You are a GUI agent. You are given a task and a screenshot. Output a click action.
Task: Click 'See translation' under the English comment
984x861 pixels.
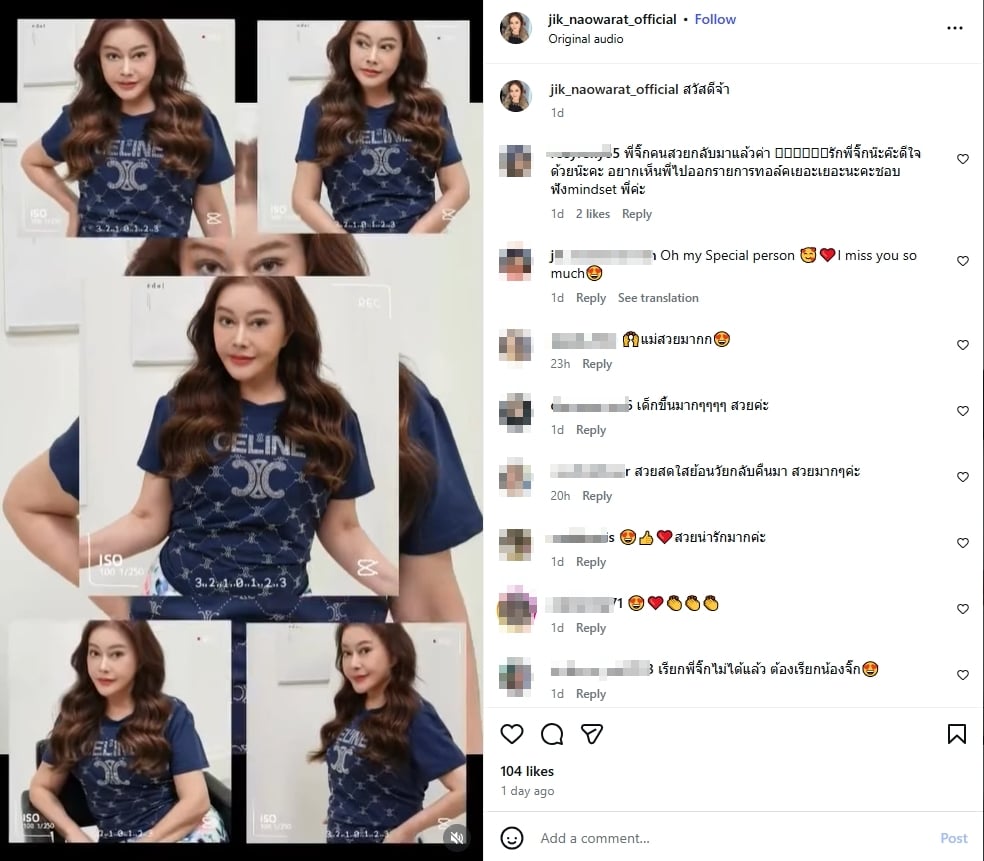click(658, 298)
